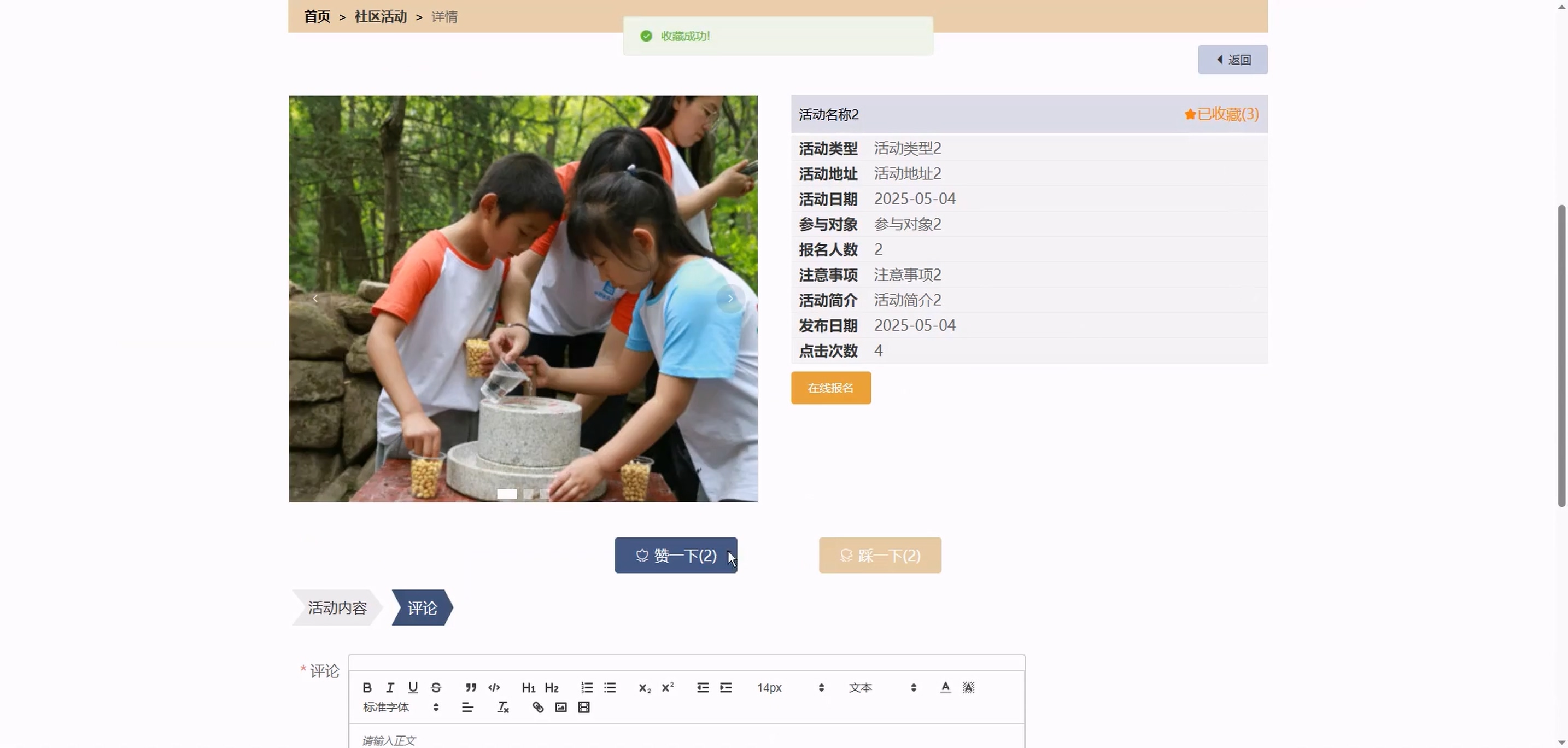Insert a blockquote in the editor
The width and height of the screenshot is (1568, 748).
[471, 687]
